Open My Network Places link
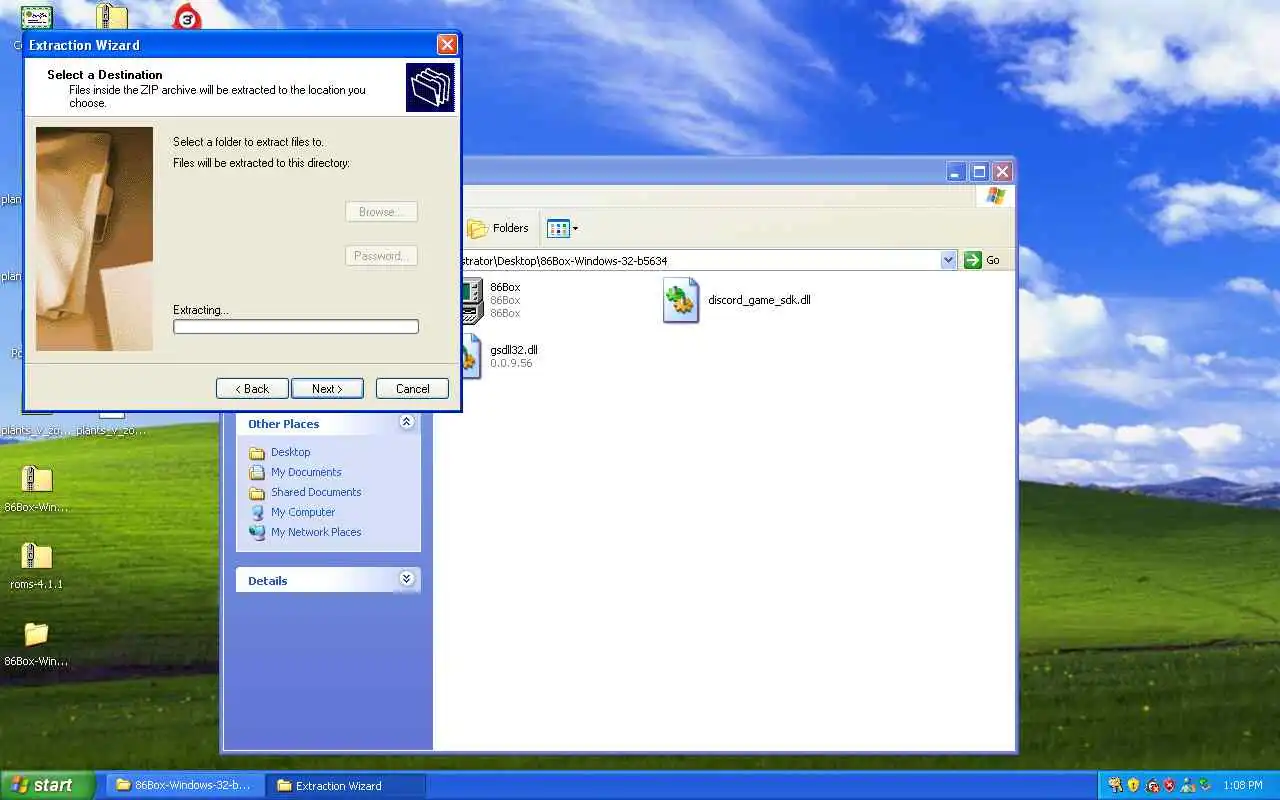 click(316, 532)
